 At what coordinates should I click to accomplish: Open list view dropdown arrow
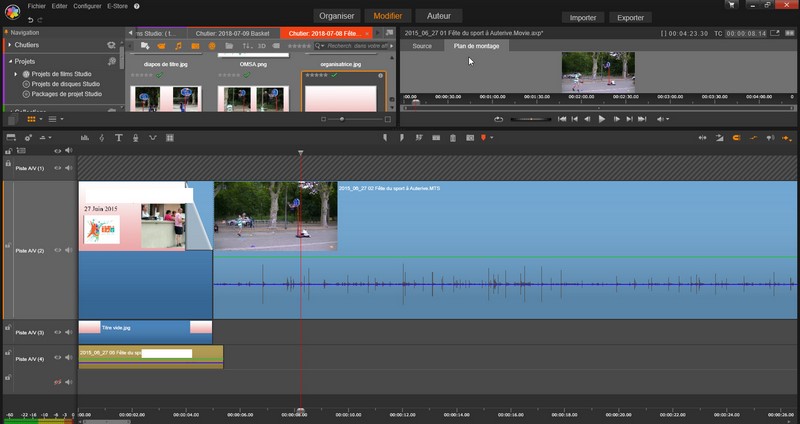click(62, 119)
